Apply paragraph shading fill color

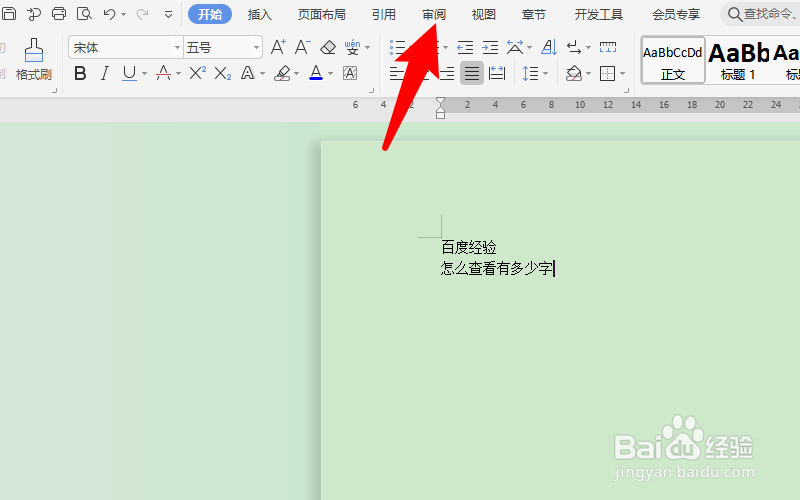tap(574, 73)
